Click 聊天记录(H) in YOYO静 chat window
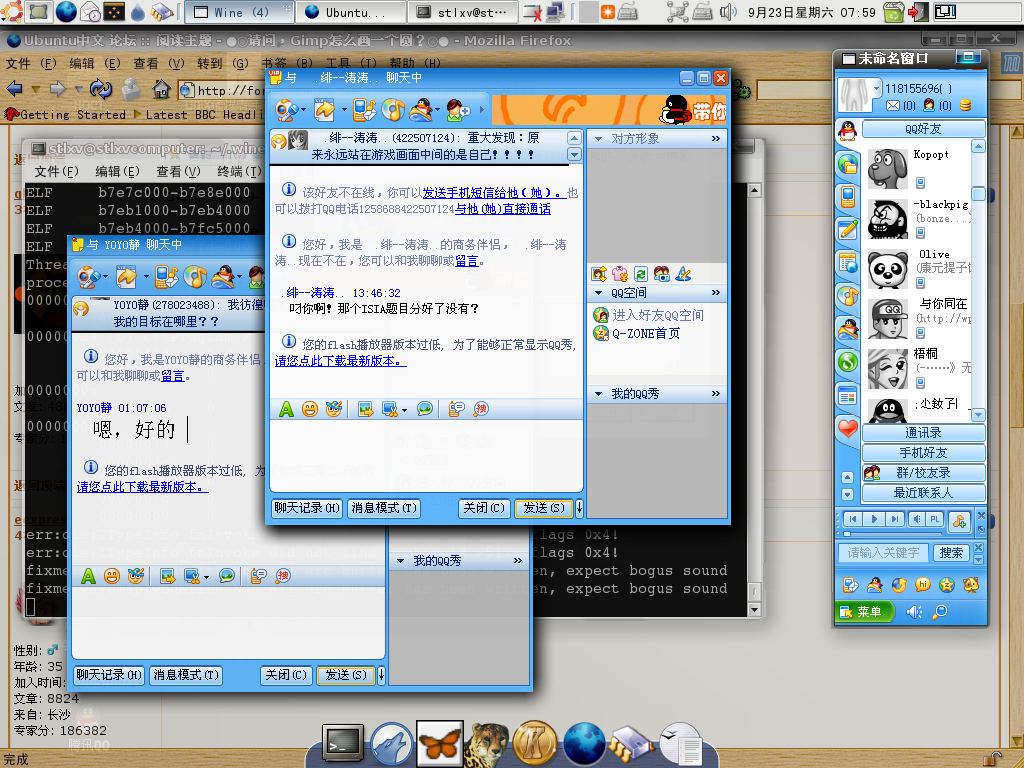This screenshot has width=1024, height=768. click(108, 675)
